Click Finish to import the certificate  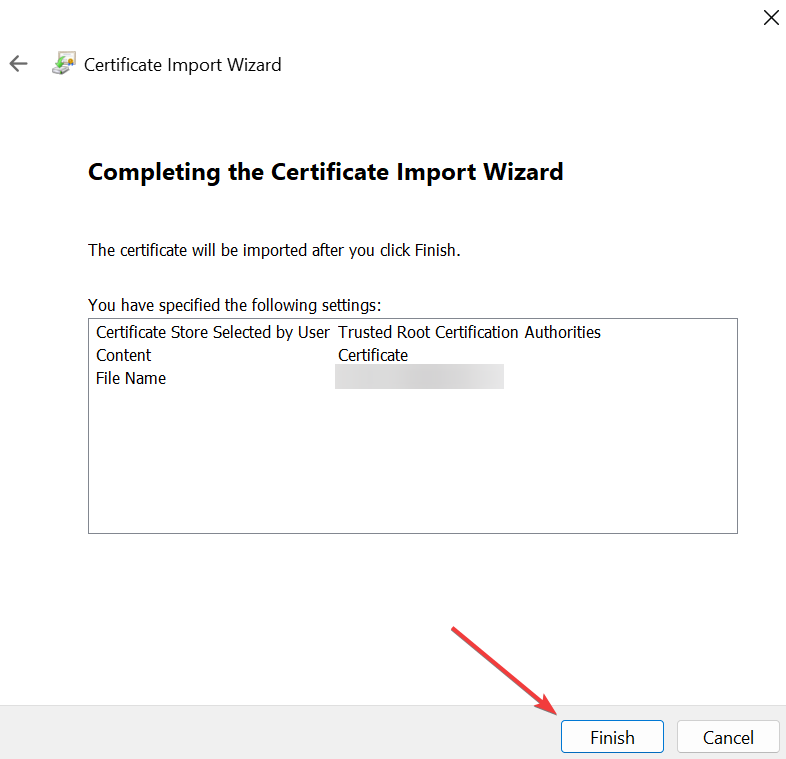tap(612, 737)
